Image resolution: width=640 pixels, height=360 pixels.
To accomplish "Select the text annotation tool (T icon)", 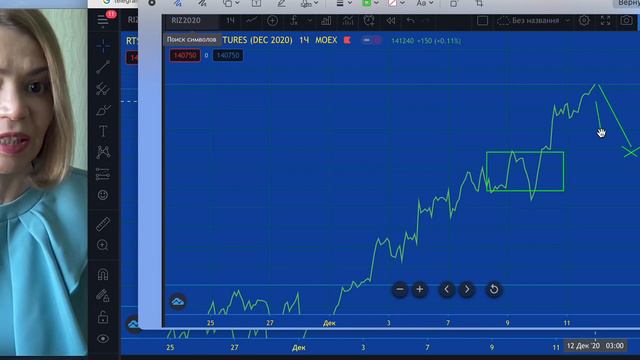I will pyautogui.click(x=103, y=131).
